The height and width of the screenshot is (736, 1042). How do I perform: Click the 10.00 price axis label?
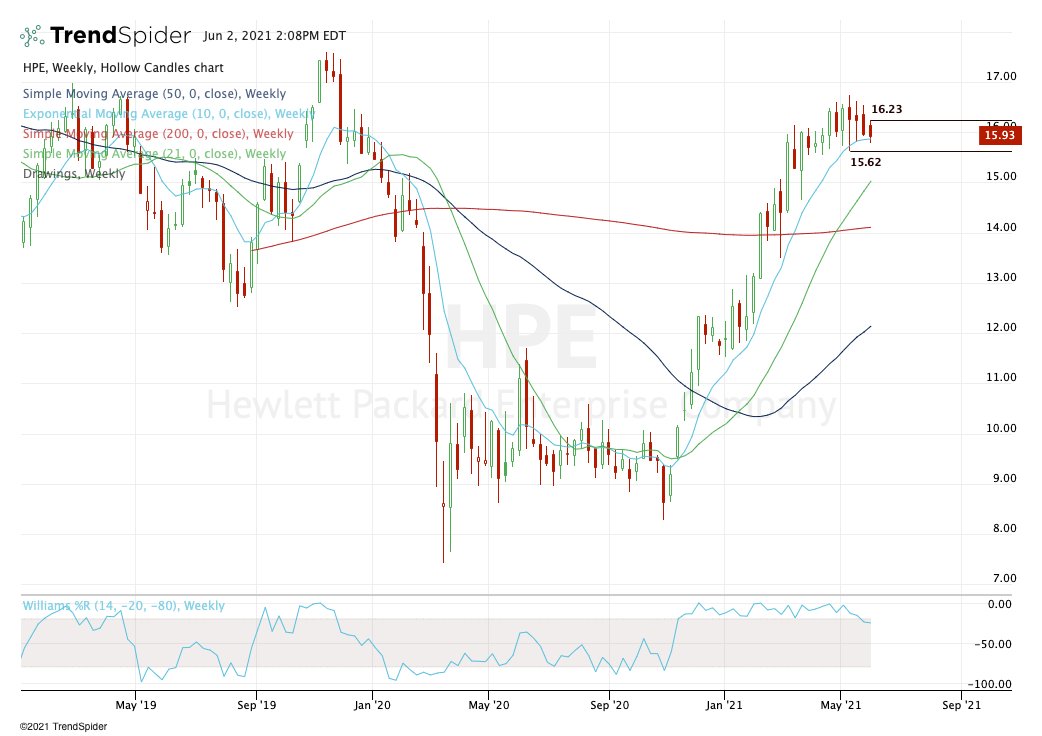tap(1001, 428)
